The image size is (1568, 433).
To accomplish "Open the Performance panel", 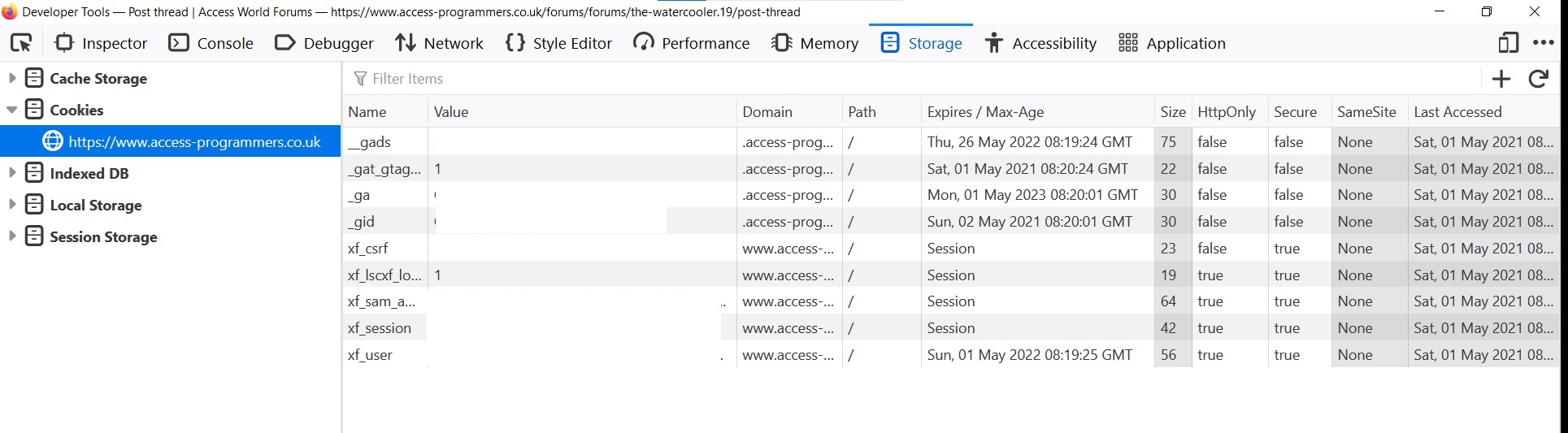I will click(x=692, y=43).
